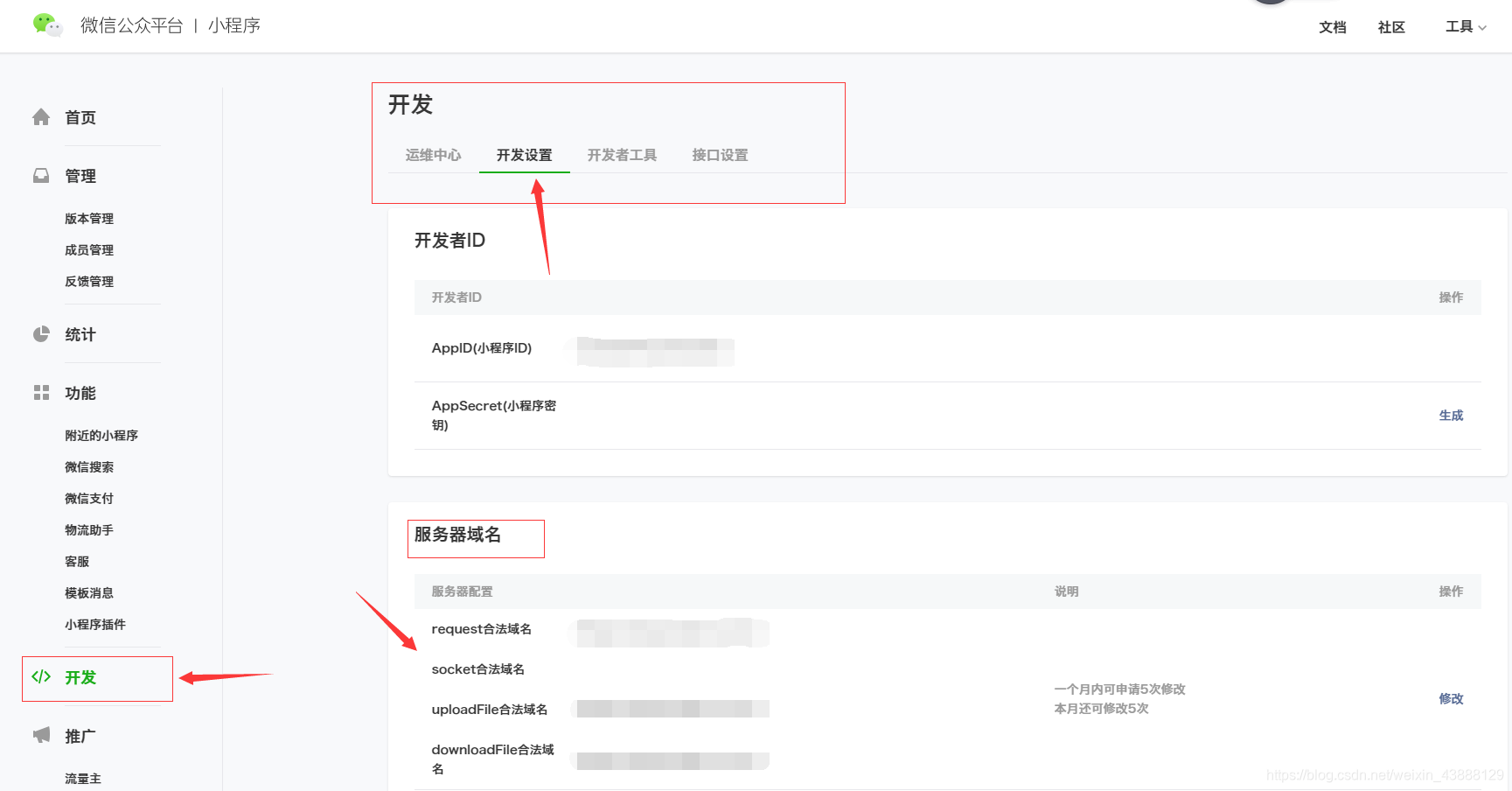Click the 小程序 header text

click(234, 25)
